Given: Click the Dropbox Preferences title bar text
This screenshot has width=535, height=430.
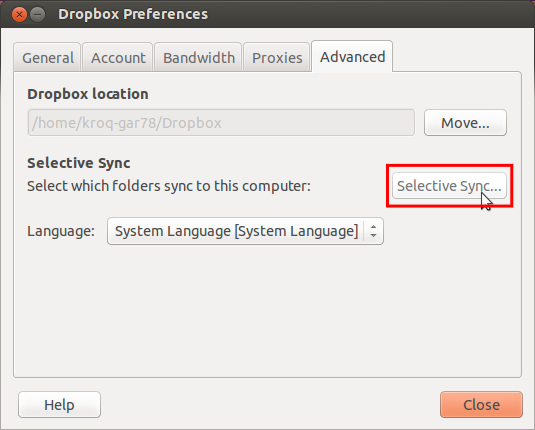Looking at the screenshot, I should pyautogui.click(x=133, y=14).
